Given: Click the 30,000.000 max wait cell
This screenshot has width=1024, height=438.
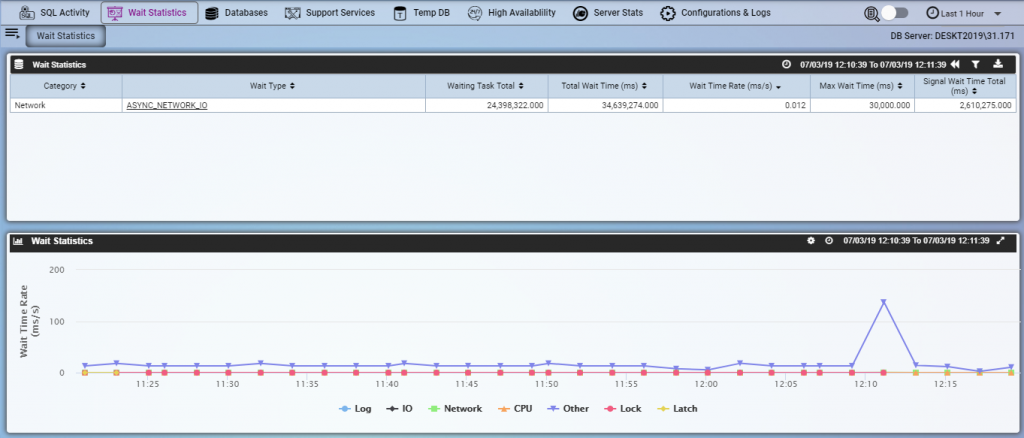Looking at the screenshot, I should pos(861,105).
